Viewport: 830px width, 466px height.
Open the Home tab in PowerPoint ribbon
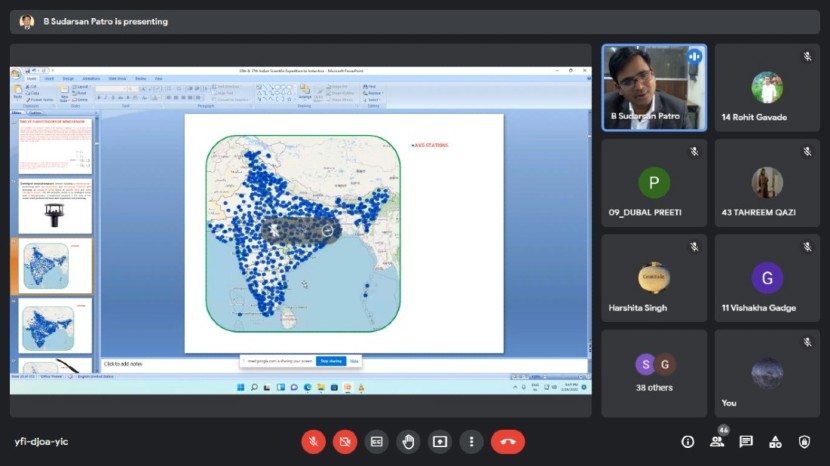[x=32, y=78]
